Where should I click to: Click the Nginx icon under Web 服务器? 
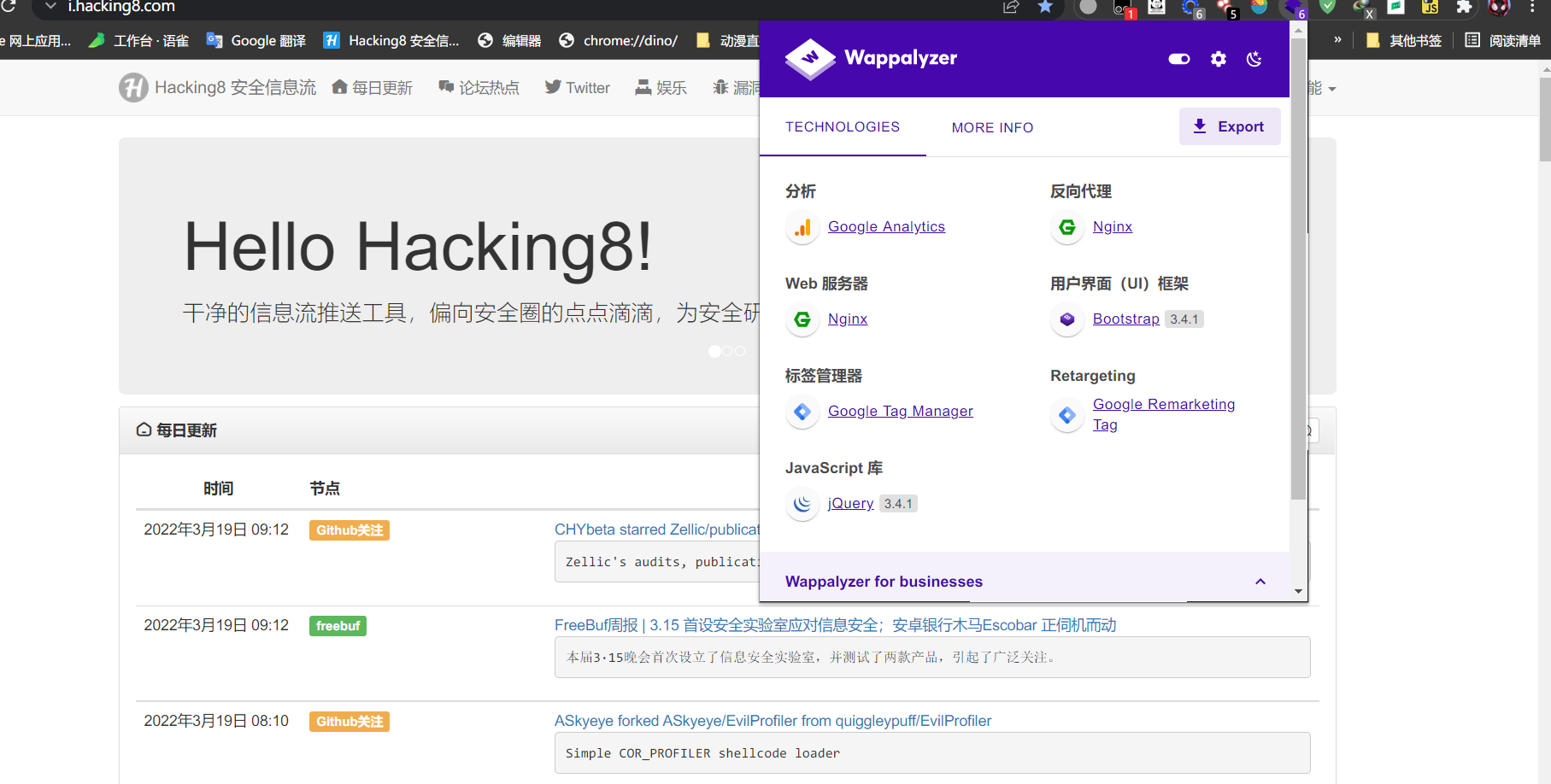[x=802, y=319]
